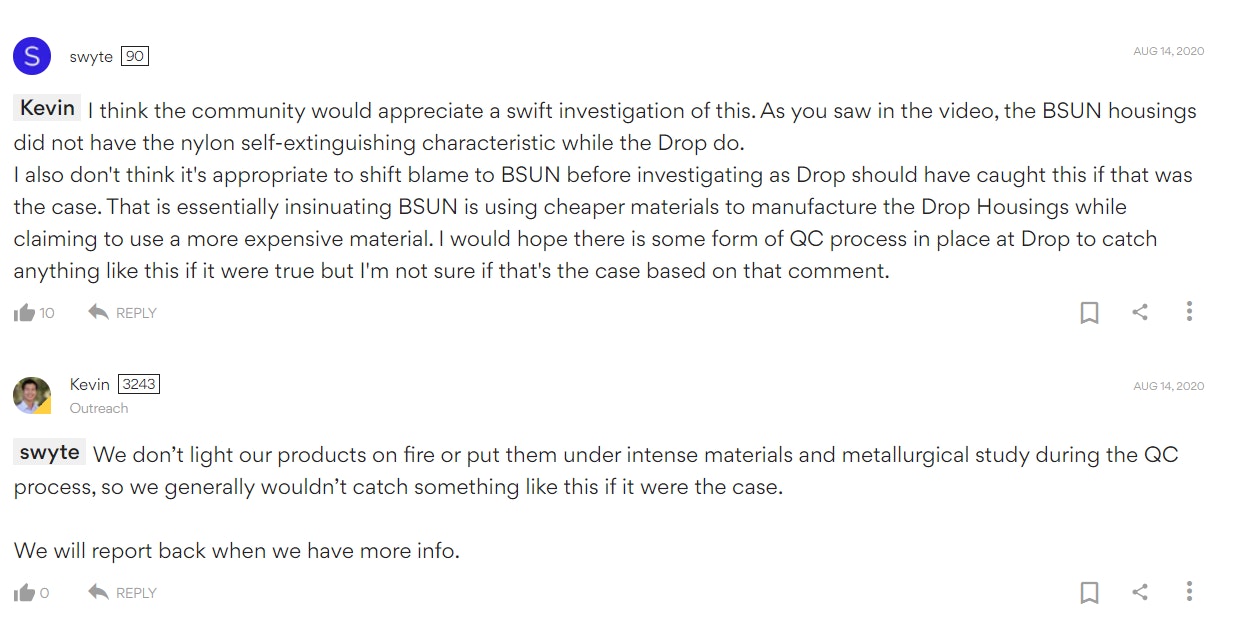Click swyte's reputation badge 90
The width and height of the screenshot is (1259, 631).
pyautogui.click(x=135, y=57)
